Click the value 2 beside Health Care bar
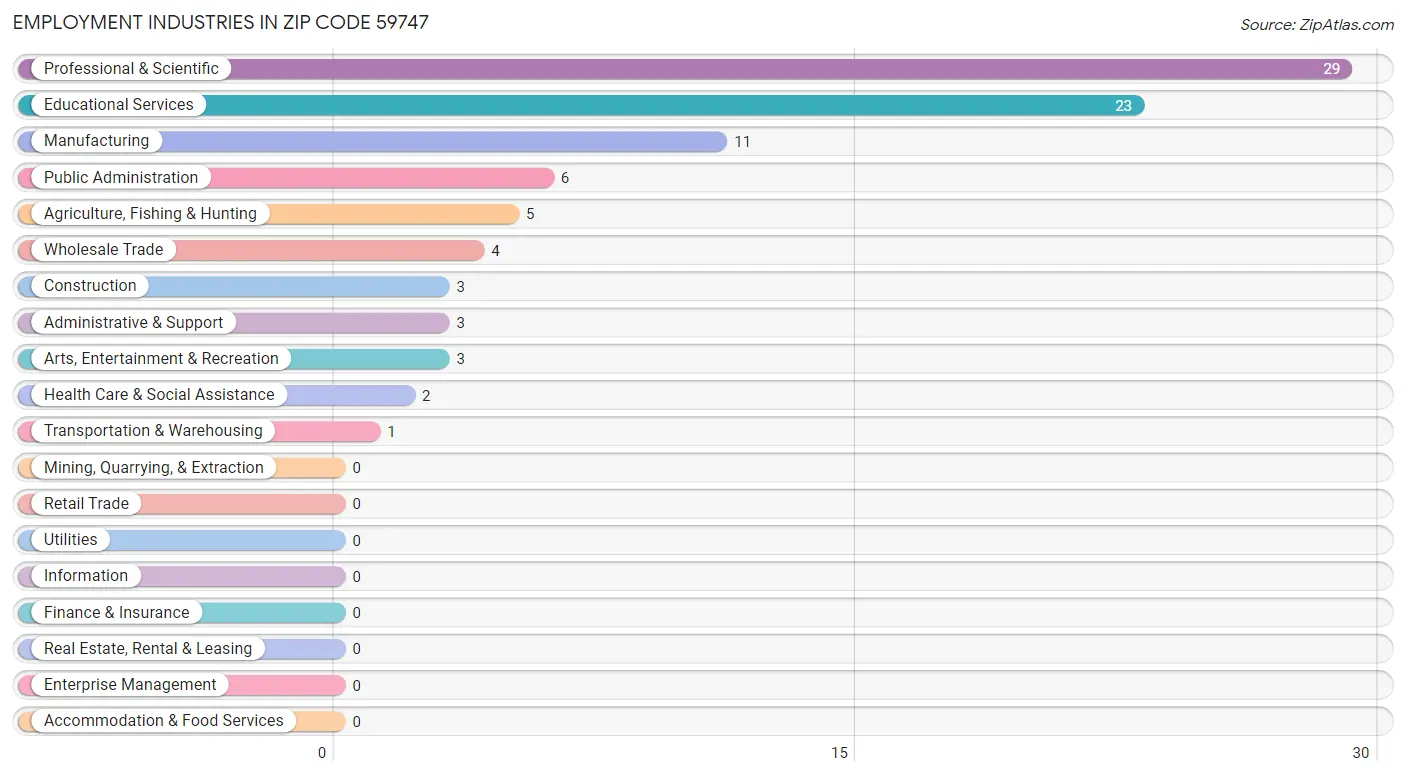Viewport: 1406px width, 776px height. tap(426, 396)
